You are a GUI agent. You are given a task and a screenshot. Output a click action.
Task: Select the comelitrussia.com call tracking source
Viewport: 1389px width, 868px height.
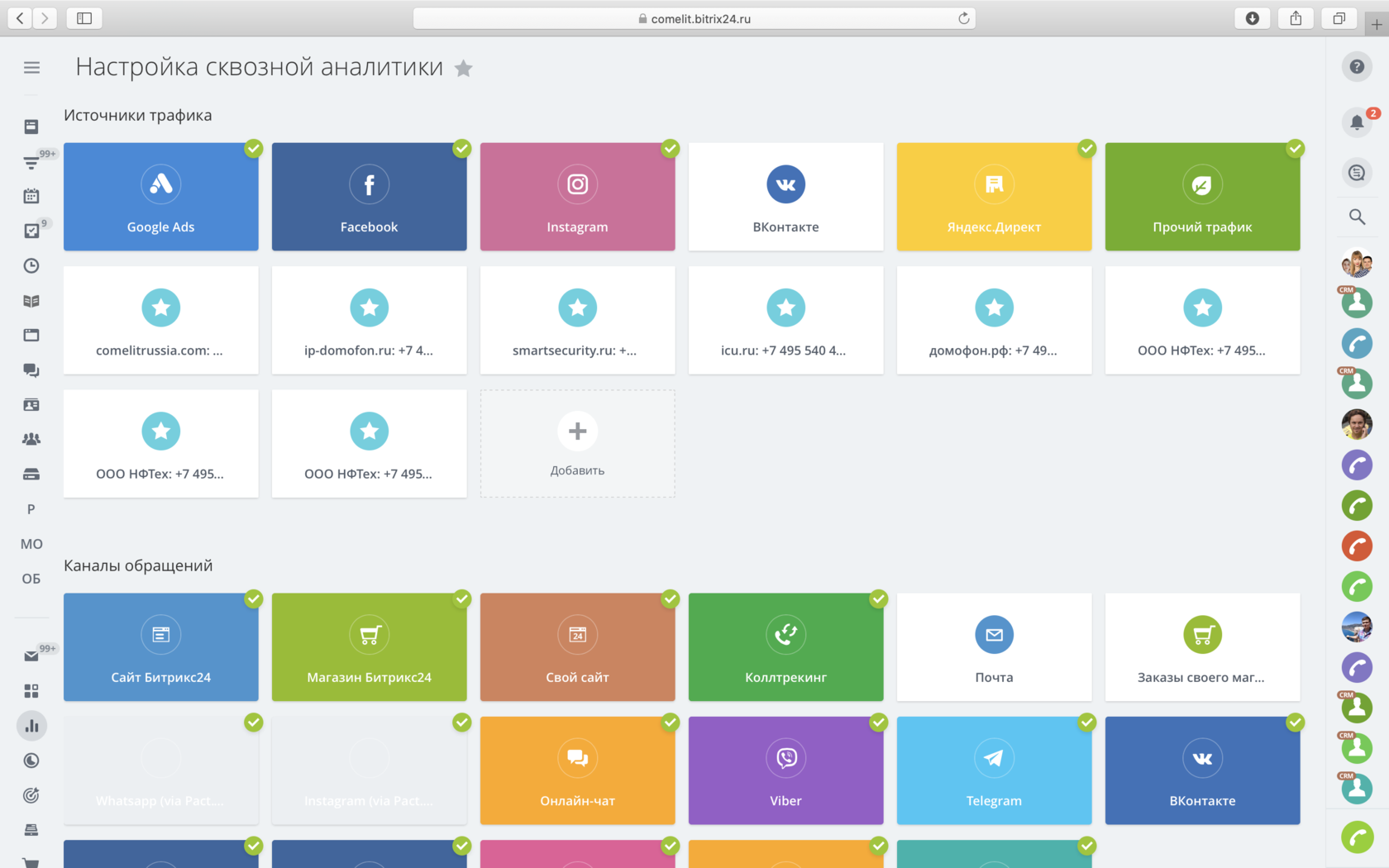coord(160,320)
